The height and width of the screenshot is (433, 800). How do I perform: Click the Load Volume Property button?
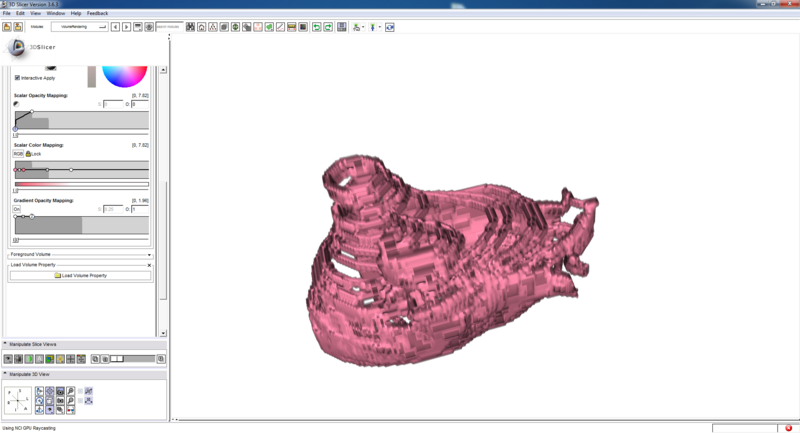[80, 275]
